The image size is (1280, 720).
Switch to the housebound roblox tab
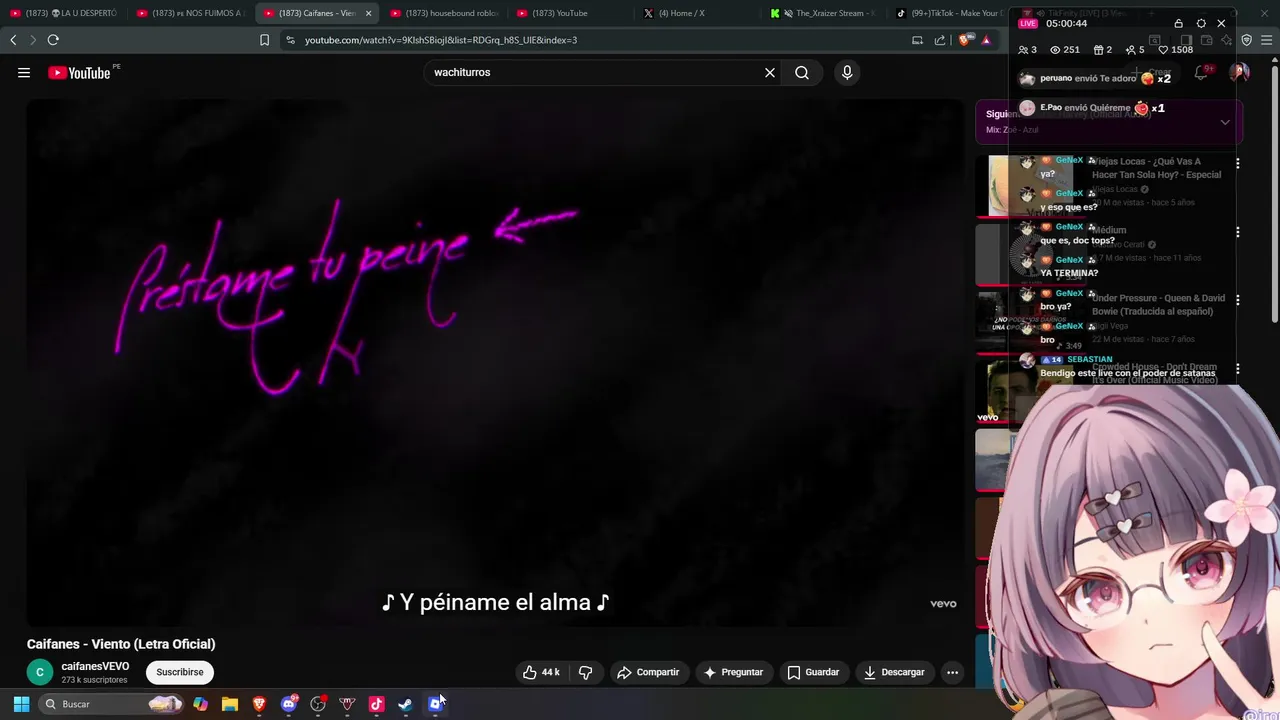(444, 13)
